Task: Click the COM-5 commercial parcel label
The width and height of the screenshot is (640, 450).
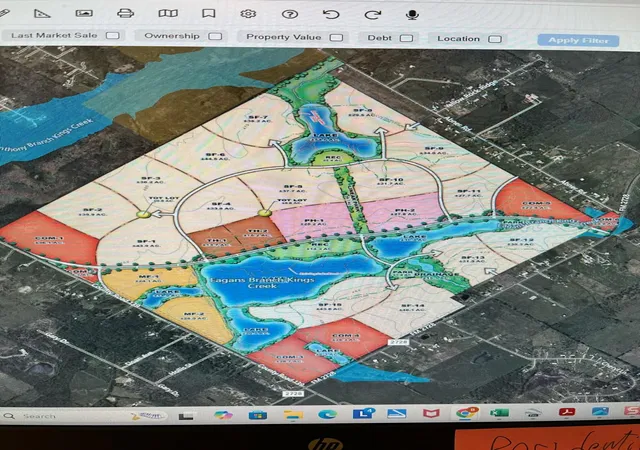Action: pos(536,205)
